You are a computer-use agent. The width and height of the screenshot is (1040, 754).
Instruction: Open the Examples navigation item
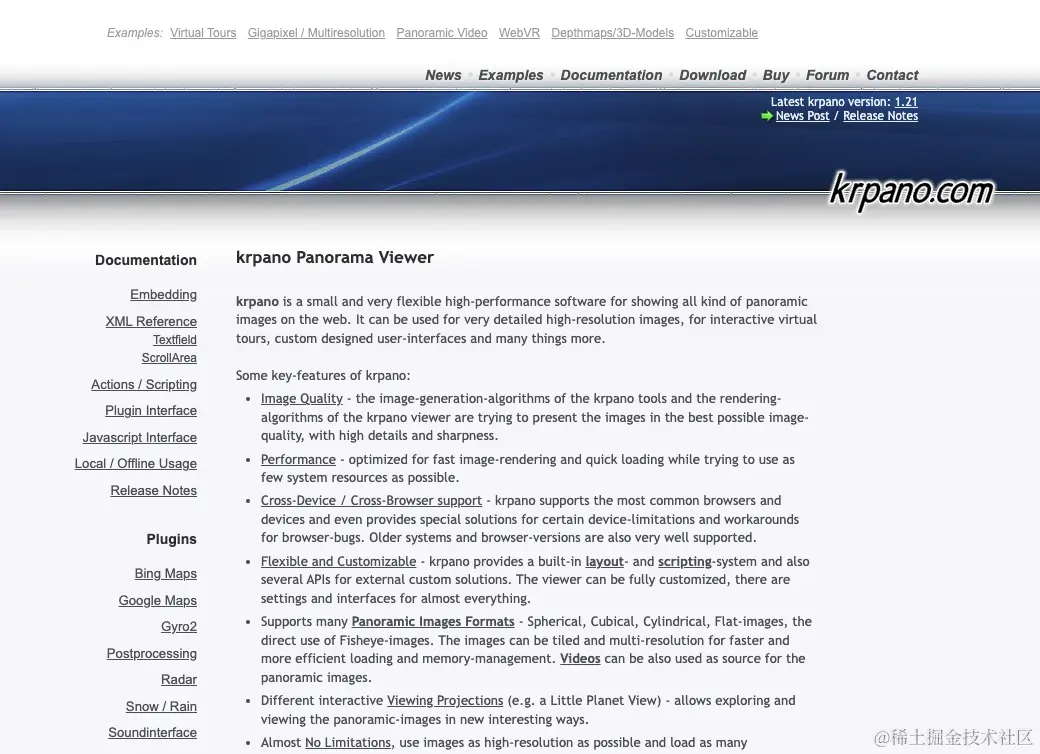511,76
